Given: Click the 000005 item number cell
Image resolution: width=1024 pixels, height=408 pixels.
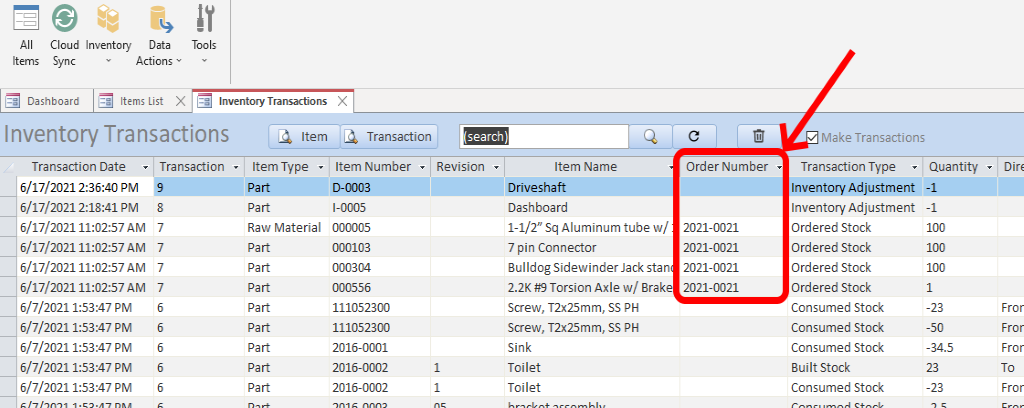Looking at the screenshot, I should pos(379,228).
